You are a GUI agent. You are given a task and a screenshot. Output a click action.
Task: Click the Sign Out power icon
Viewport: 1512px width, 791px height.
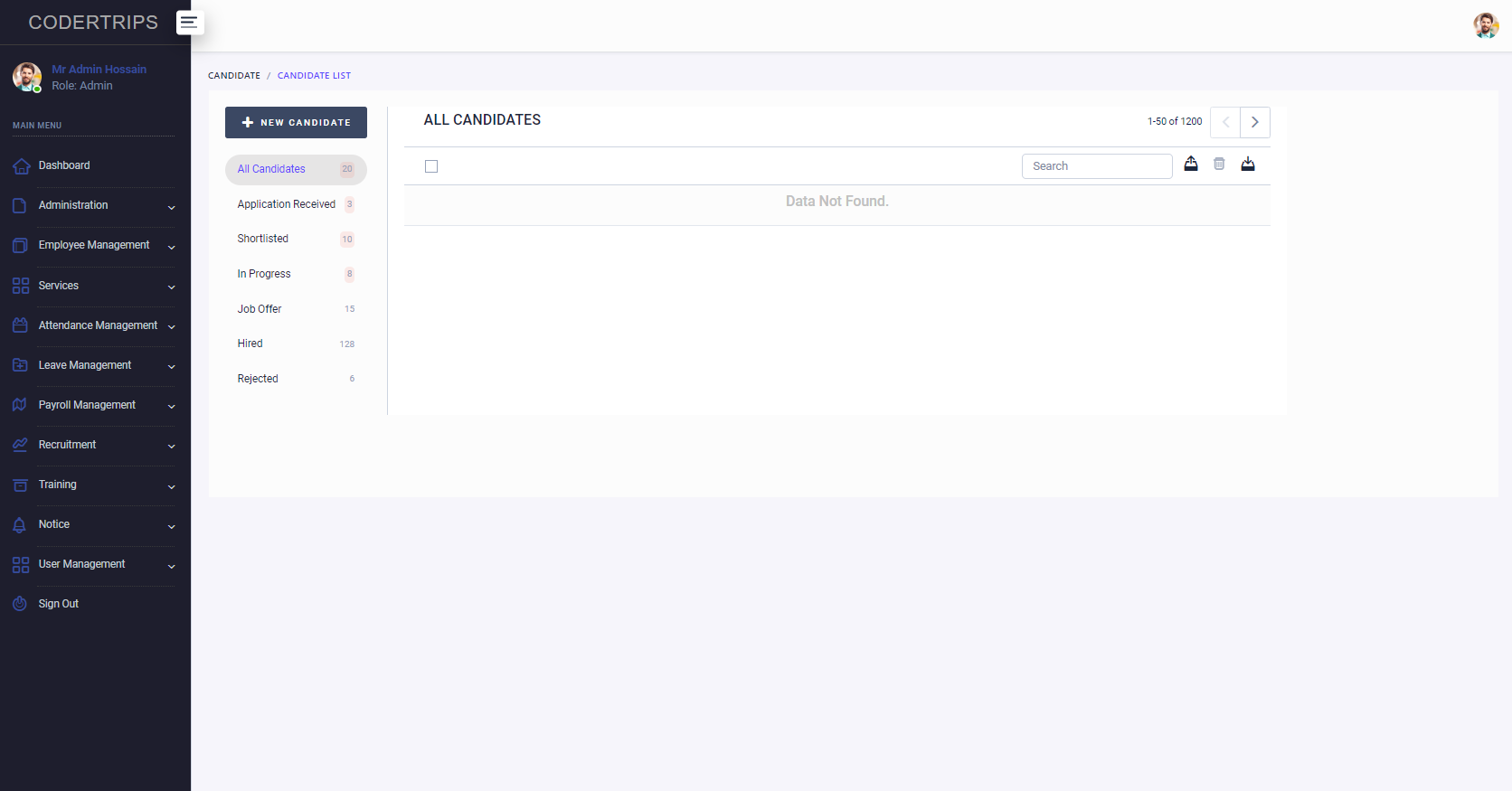click(20, 604)
